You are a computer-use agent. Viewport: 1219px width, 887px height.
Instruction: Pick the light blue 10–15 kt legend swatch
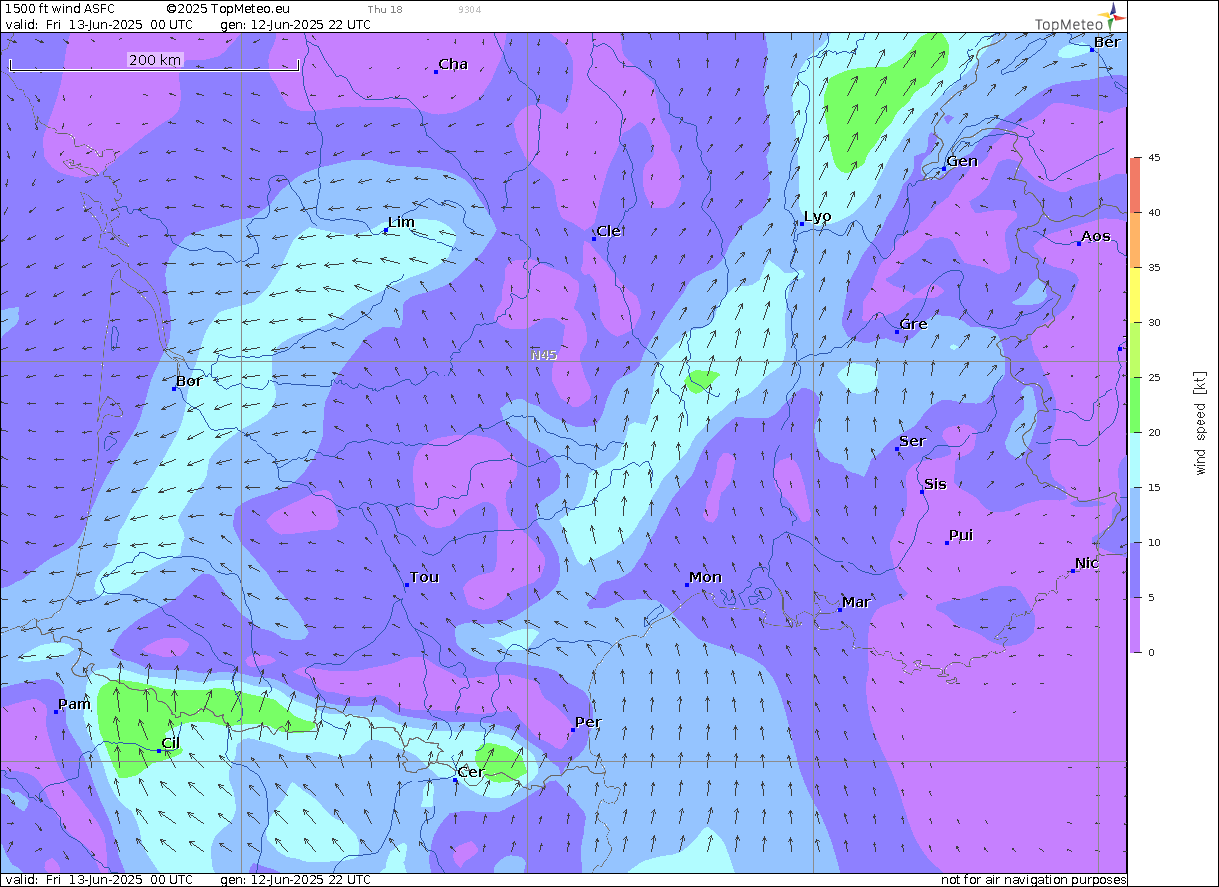[x=1136, y=515]
